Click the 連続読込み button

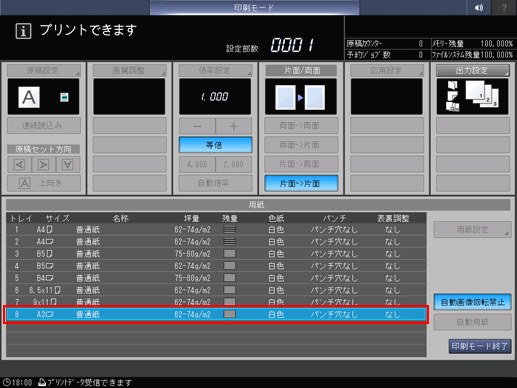point(44,126)
